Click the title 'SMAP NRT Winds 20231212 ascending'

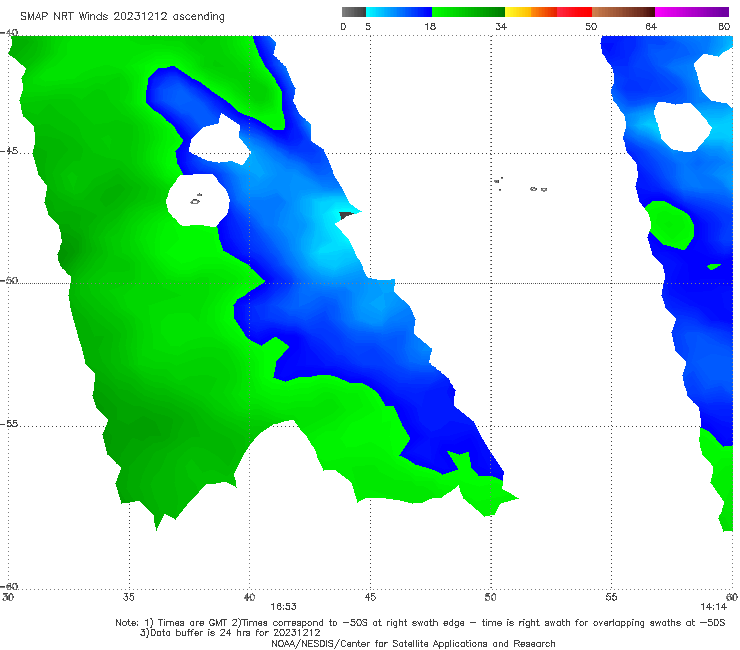(122, 16)
